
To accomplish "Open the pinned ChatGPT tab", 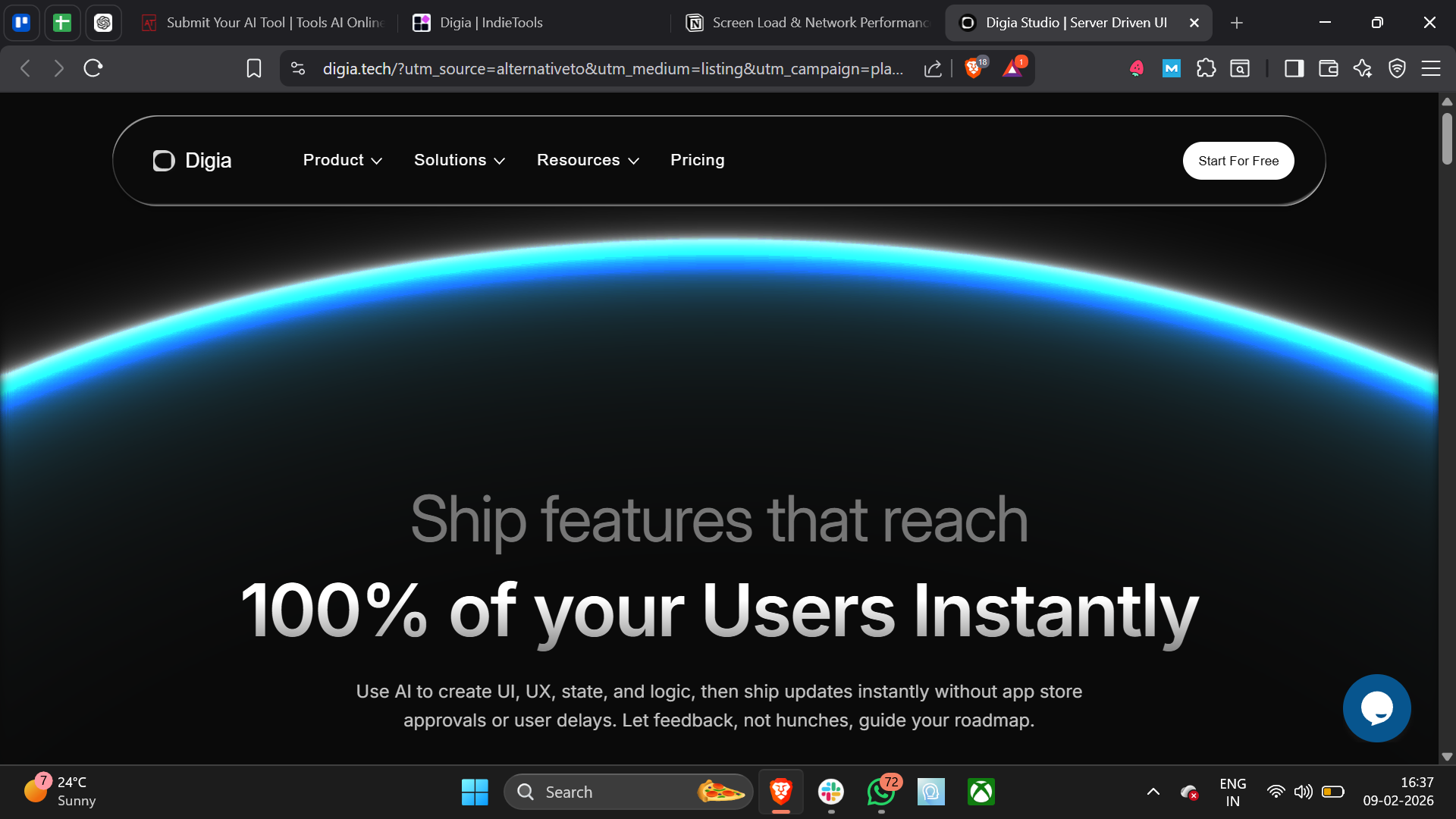I will pos(103,23).
